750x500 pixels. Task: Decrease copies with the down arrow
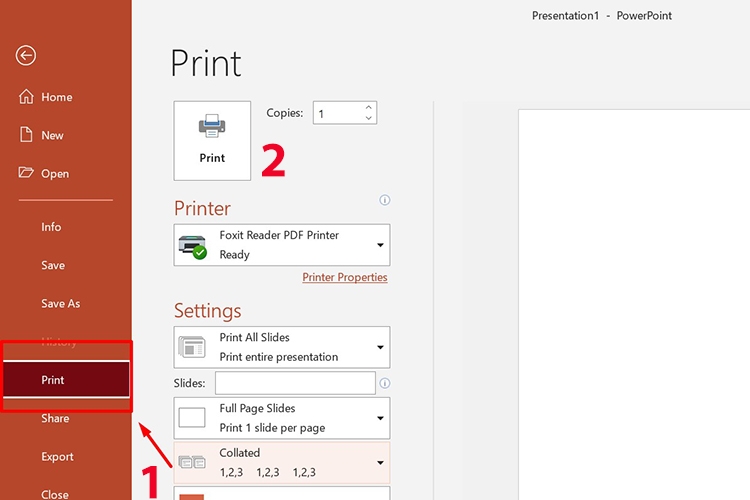(x=368, y=118)
